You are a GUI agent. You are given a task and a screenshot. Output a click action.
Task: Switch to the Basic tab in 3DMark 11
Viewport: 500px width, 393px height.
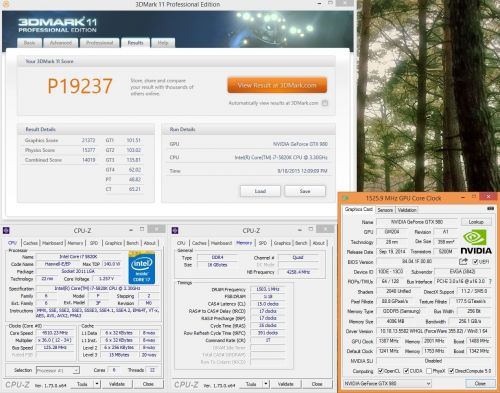click(x=29, y=43)
